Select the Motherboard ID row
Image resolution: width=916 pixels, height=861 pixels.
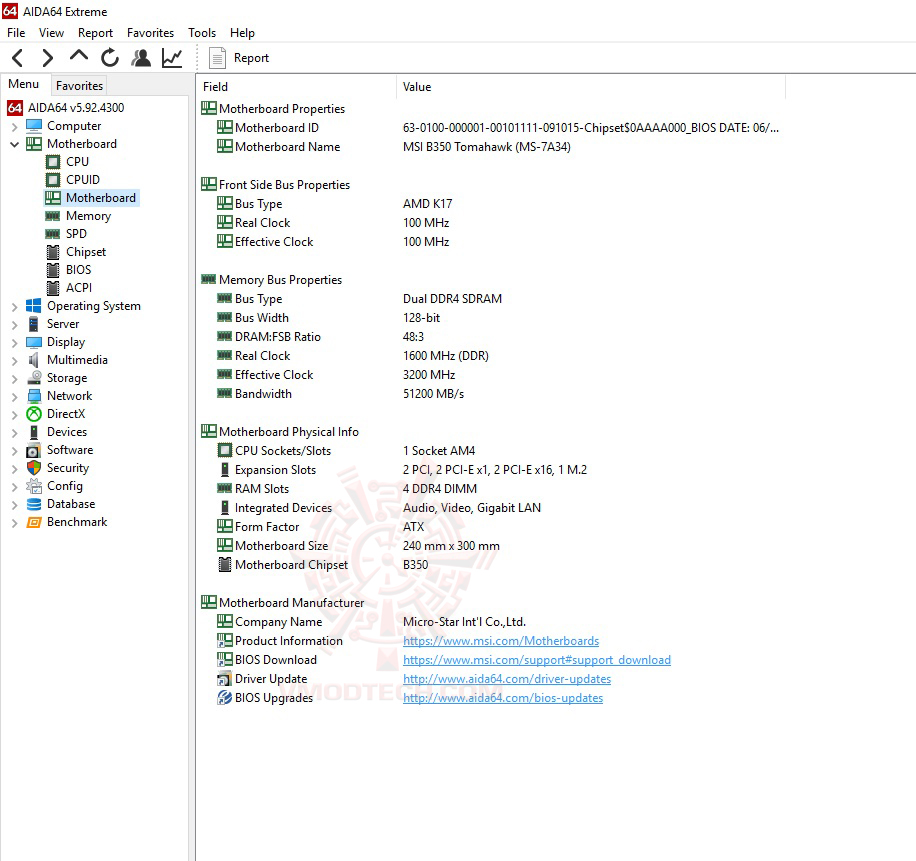coord(491,127)
